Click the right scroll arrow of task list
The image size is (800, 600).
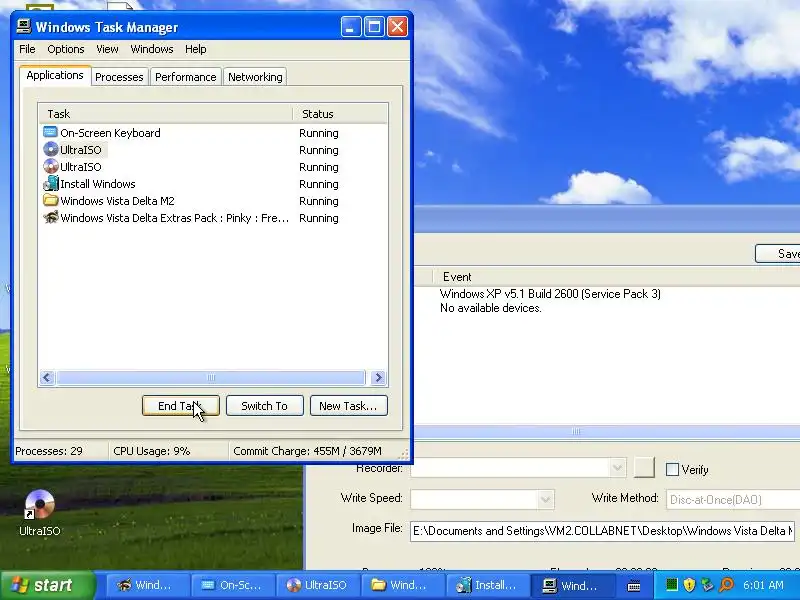point(379,378)
